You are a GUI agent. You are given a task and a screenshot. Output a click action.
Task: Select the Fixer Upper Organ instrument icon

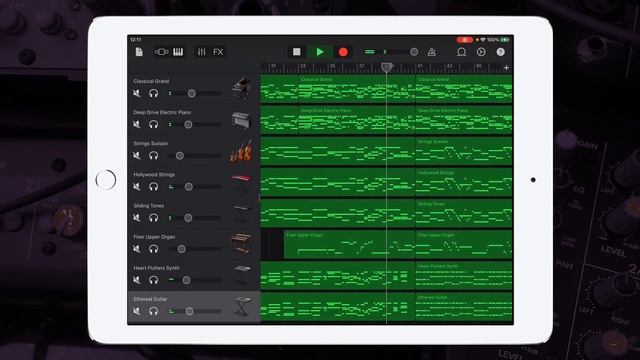tap(241, 244)
